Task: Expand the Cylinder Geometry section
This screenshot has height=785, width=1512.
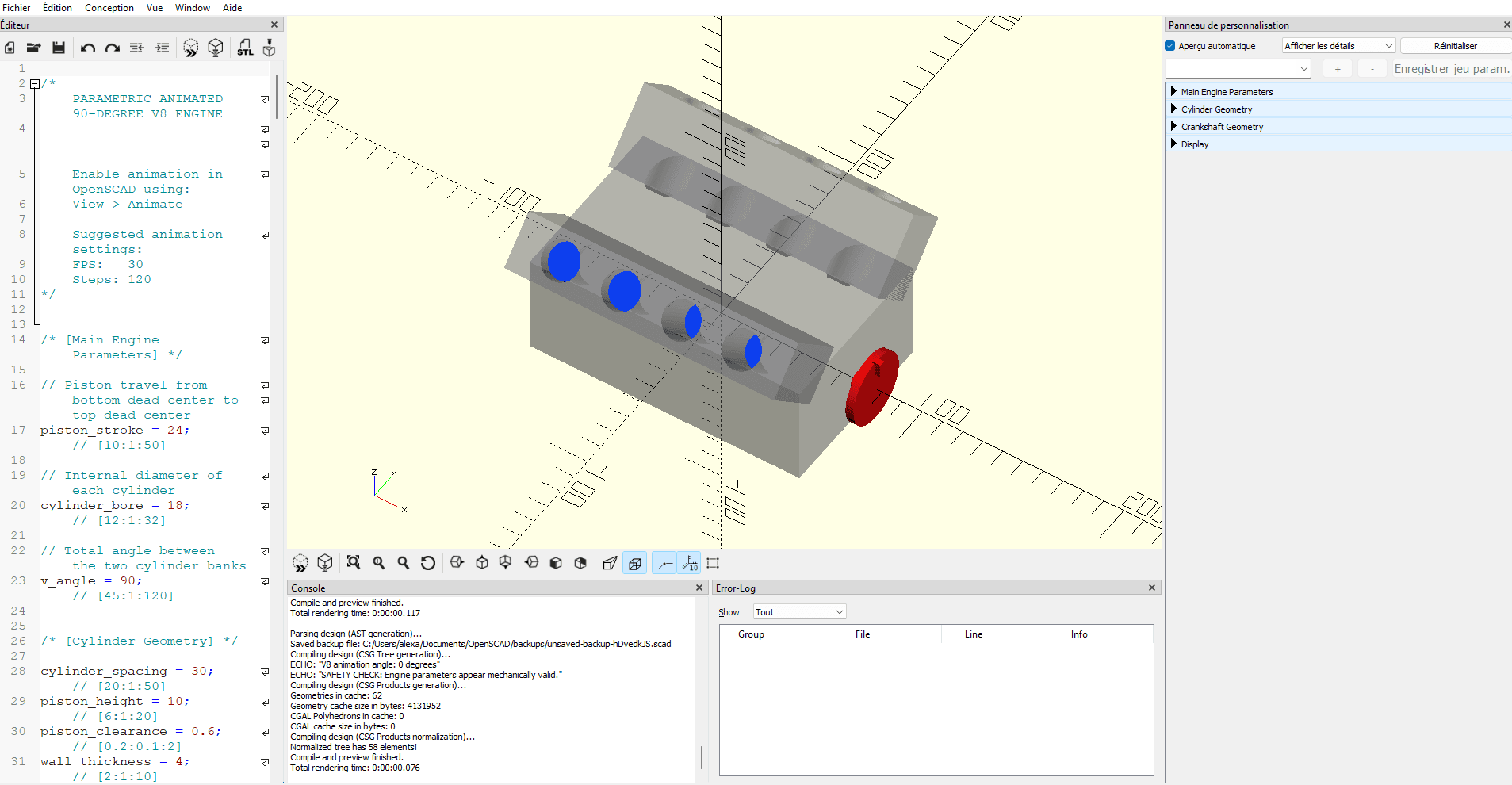Action: (x=1338, y=109)
